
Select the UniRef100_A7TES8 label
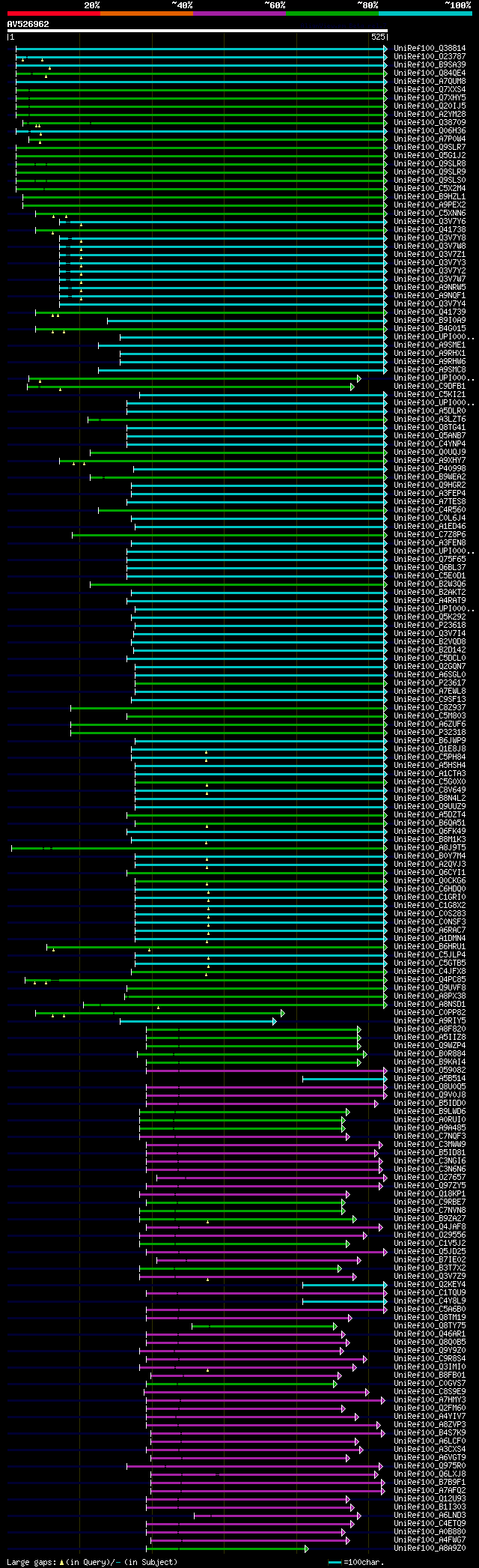coord(430,502)
